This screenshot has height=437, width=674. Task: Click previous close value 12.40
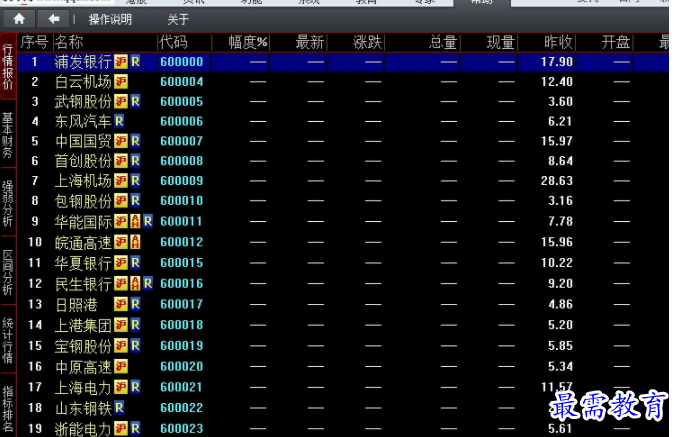click(557, 82)
